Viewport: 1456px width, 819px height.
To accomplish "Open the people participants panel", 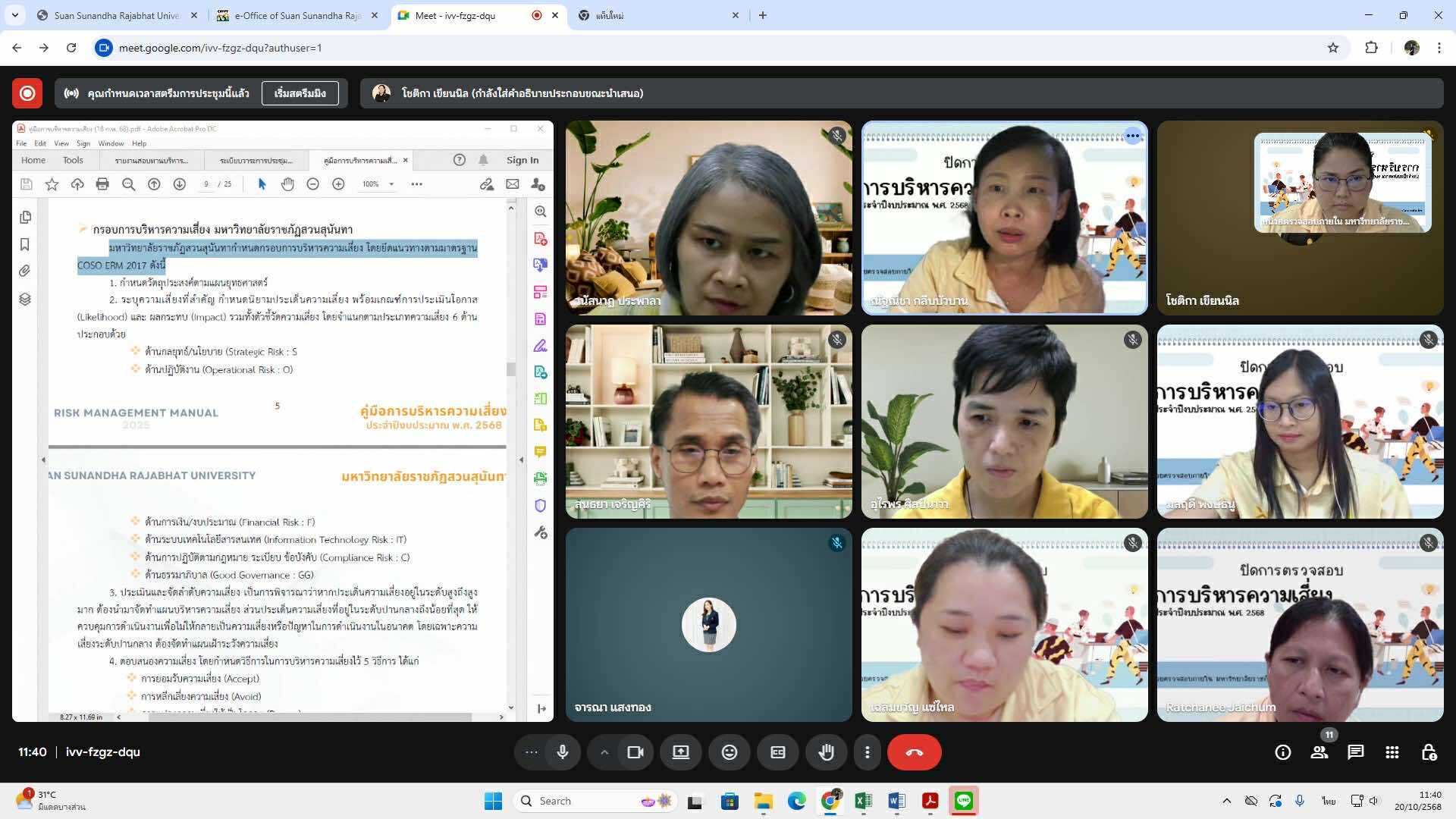I will [1319, 752].
